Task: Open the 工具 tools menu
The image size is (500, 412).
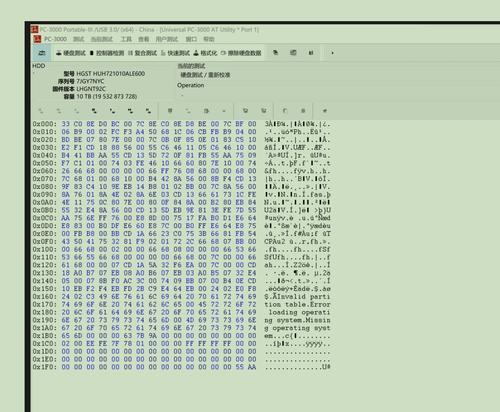Action: coord(126,39)
